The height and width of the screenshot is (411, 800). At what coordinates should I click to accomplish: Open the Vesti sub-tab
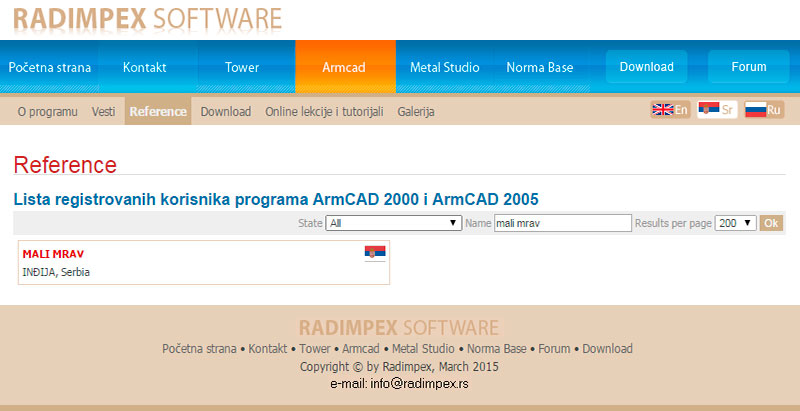(x=103, y=111)
